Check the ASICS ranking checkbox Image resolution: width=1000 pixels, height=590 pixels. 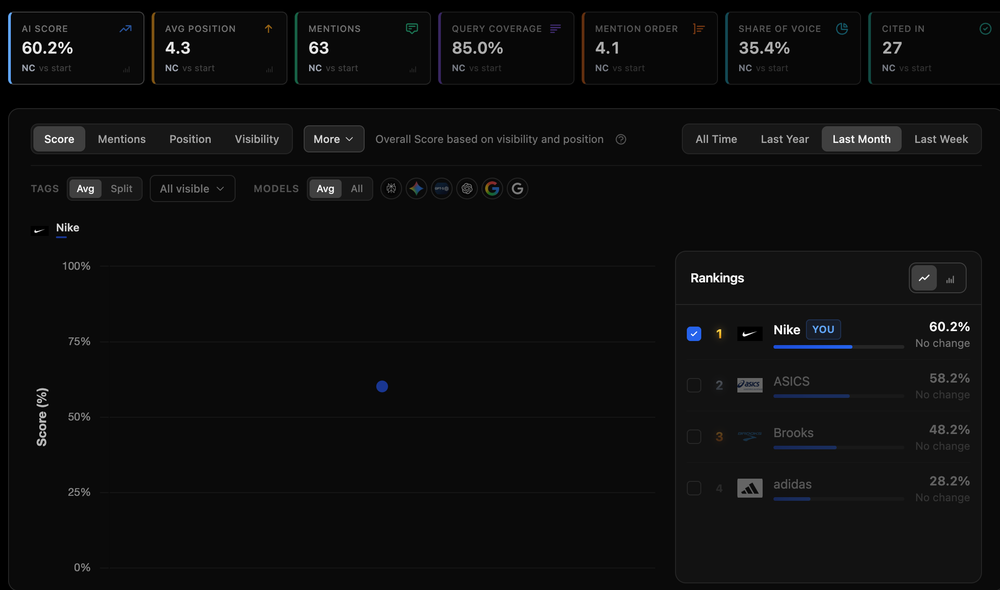click(x=694, y=385)
